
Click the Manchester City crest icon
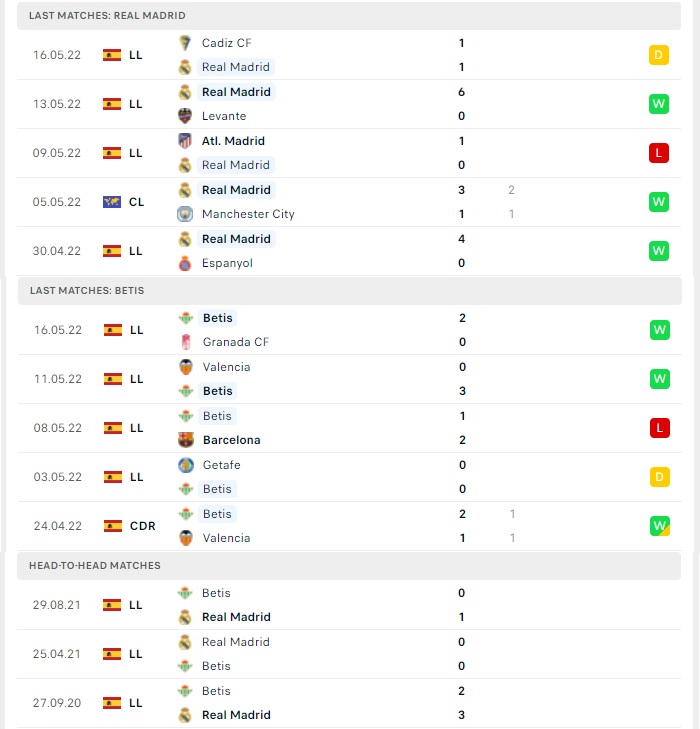click(185, 214)
